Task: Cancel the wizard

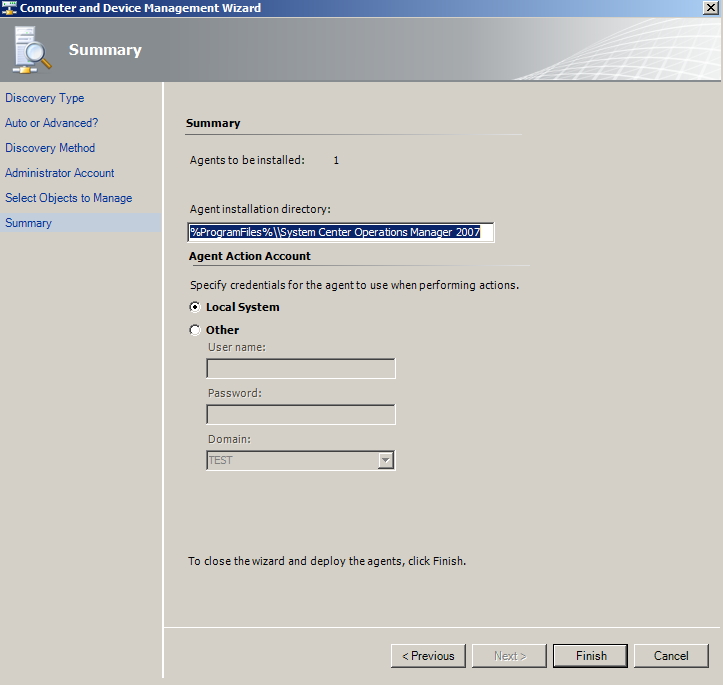Action: pyautogui.click(x=671, y=656)
